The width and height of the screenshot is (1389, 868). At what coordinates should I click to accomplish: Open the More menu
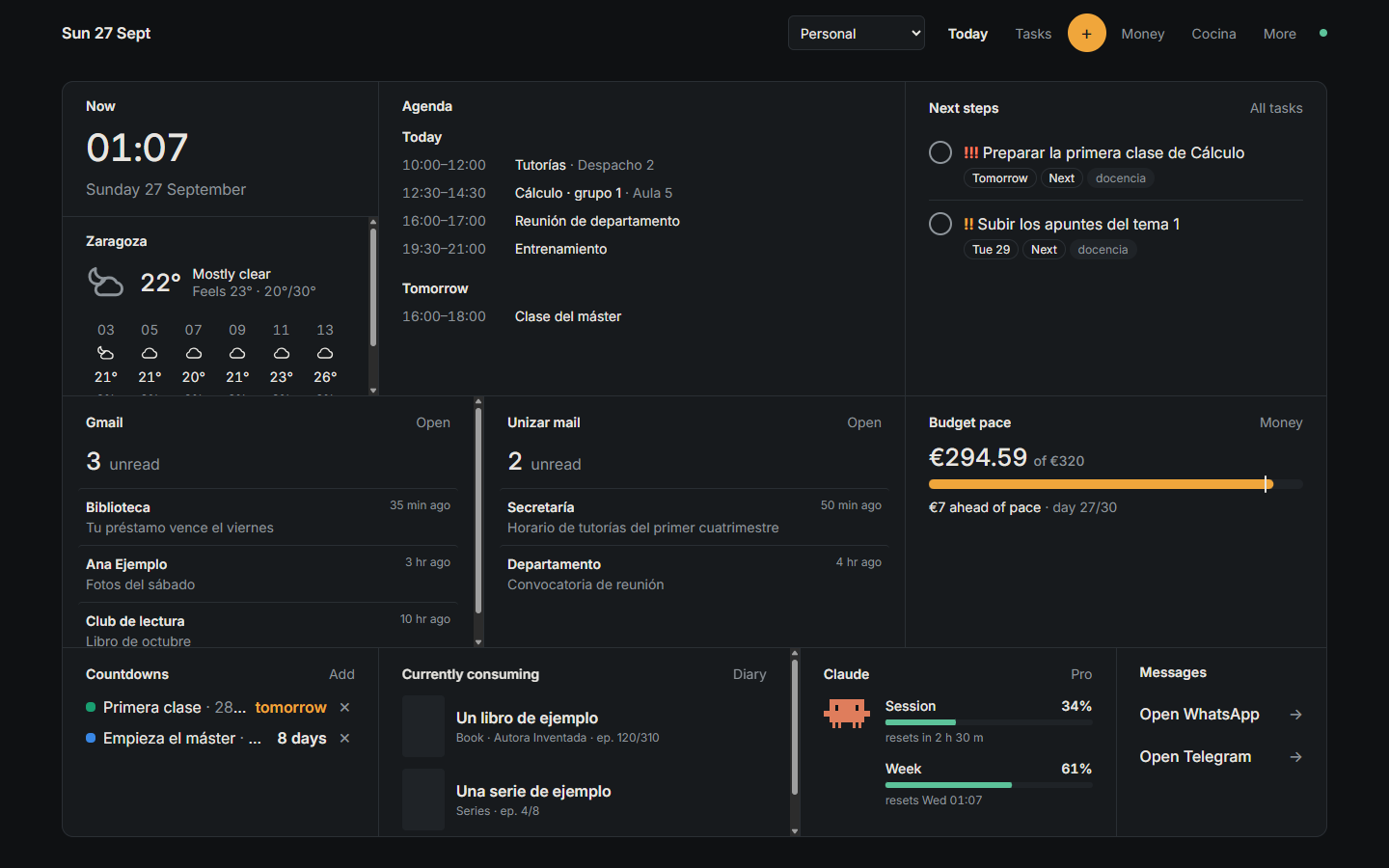1280,34
